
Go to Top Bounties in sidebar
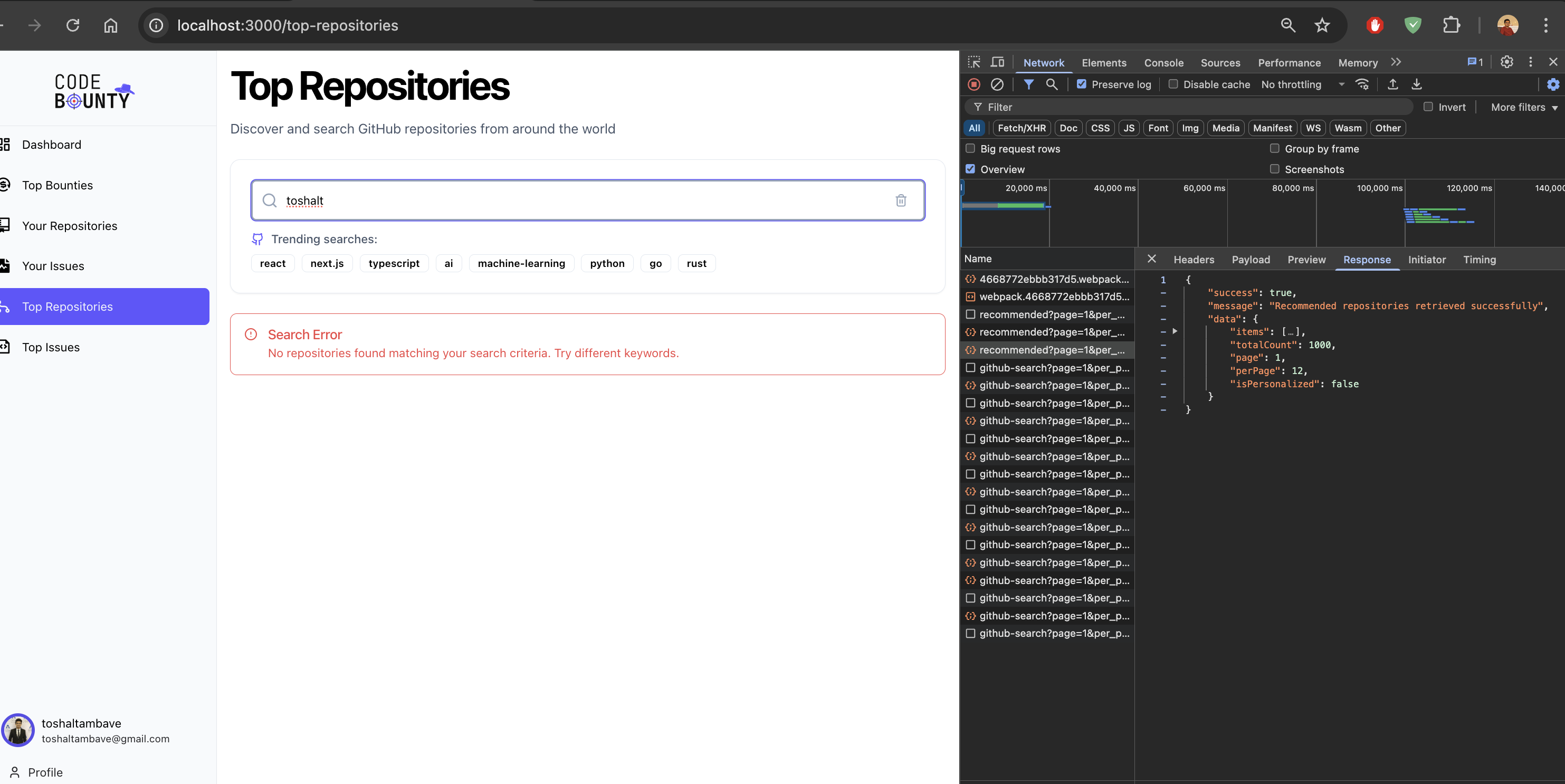coord(57,185)
